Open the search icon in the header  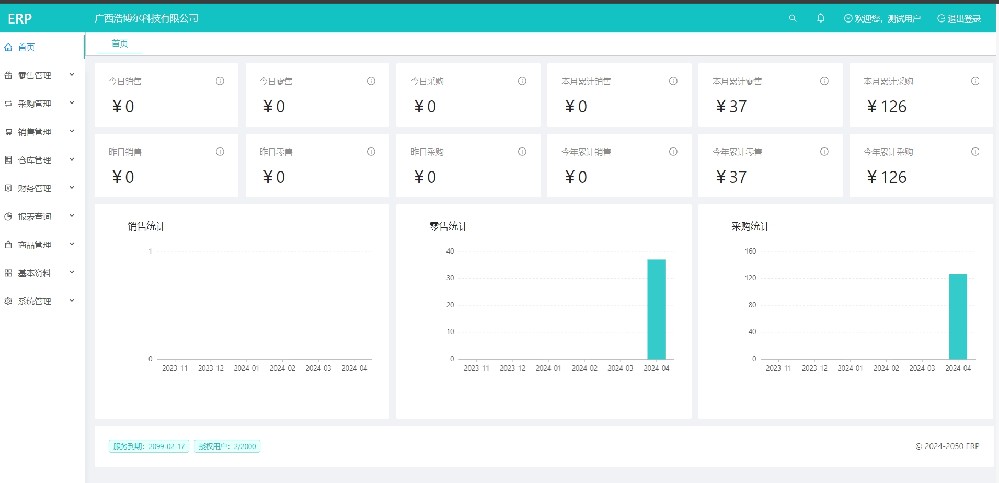[793, 18]
